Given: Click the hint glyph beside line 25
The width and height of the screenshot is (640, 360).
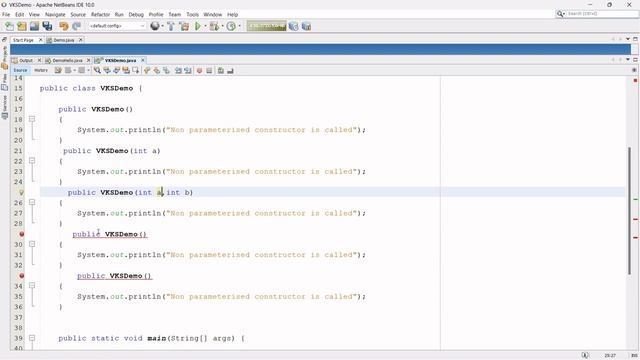Looking at the screenshot, I should 21,192.
